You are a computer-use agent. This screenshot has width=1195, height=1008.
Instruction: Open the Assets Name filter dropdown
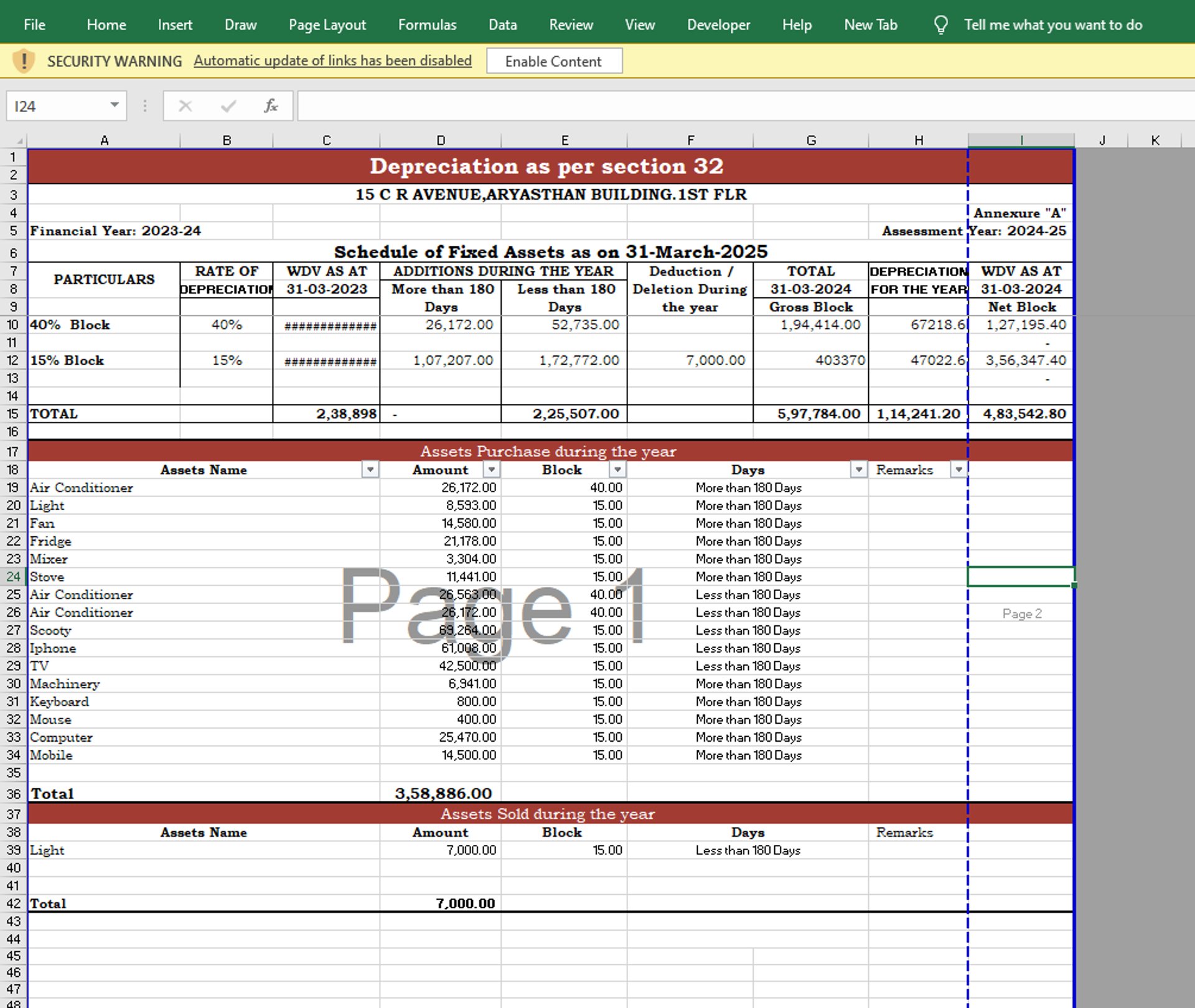point(370,470)
